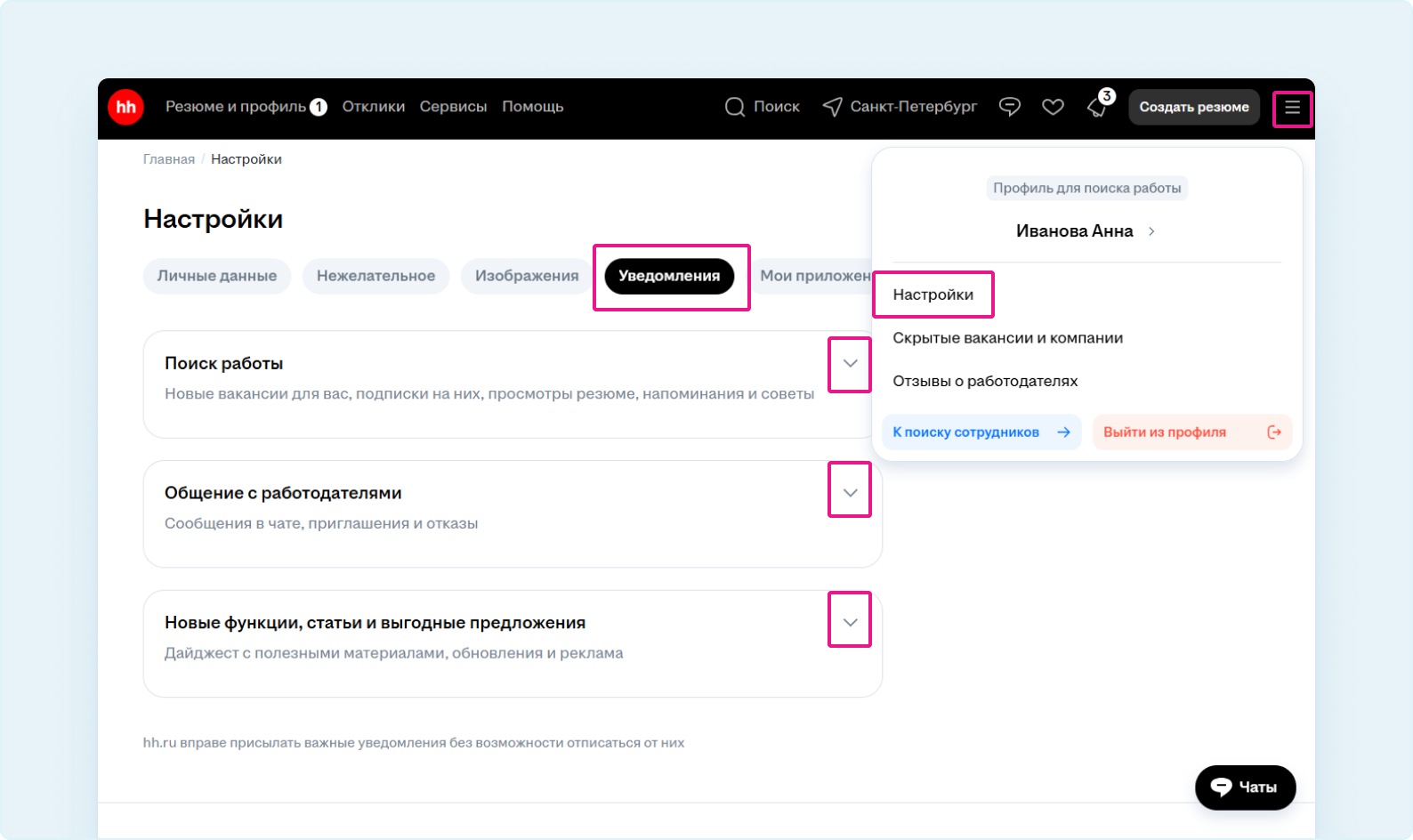This screenshot has height=840, width=1413.
Task: Select the Нежелательное tab
Action: coord(375,276)
